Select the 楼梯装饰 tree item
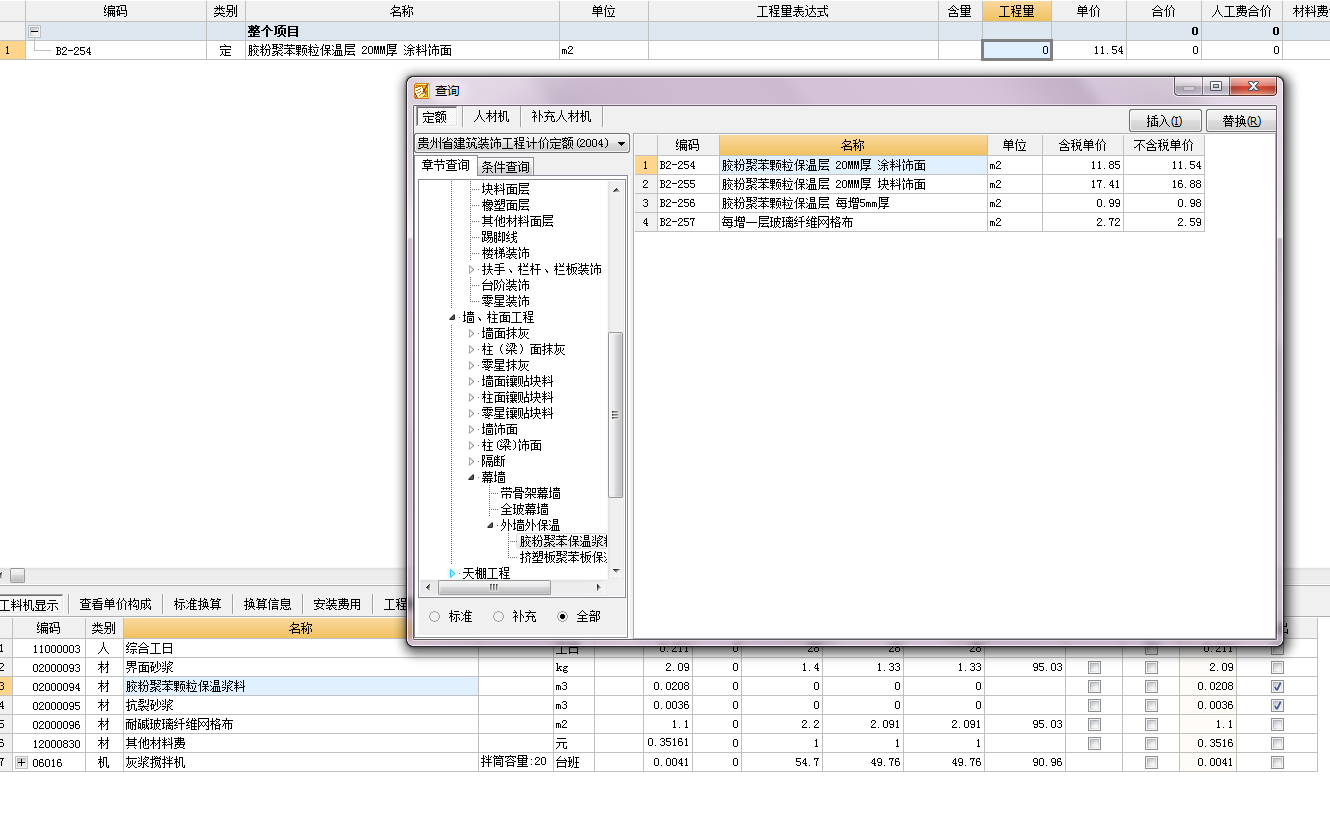This screenshot has height=827, width=1330. (x=505, y=253)
